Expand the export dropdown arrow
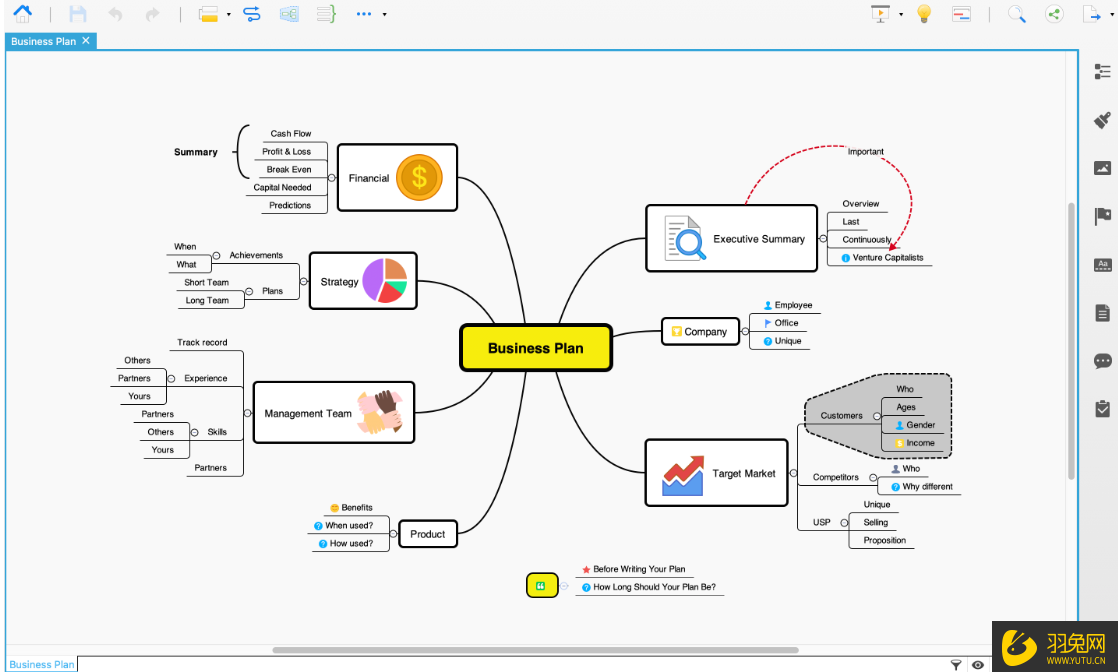 tap(1111, 15)
